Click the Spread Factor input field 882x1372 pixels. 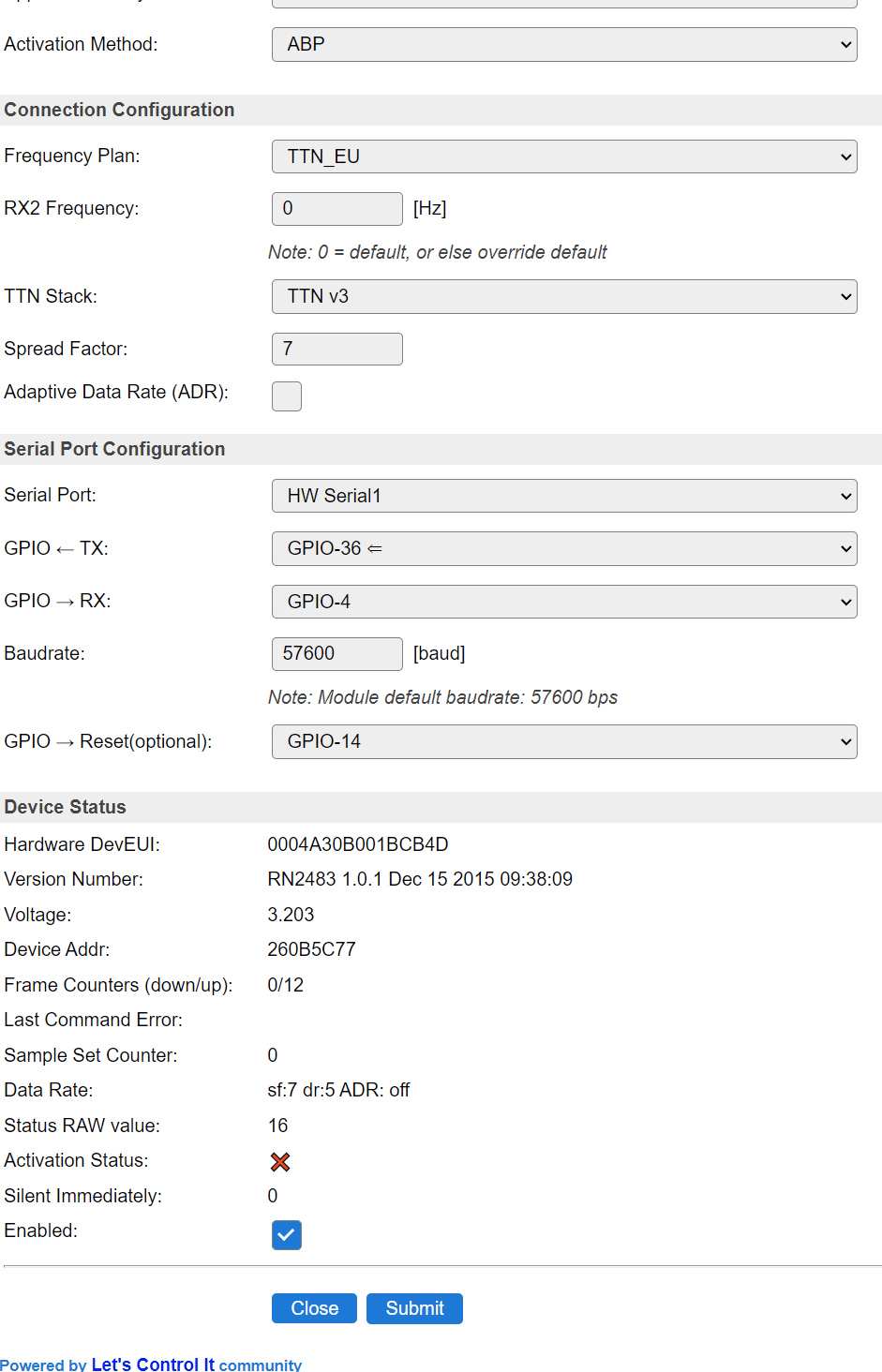(336, 349)
